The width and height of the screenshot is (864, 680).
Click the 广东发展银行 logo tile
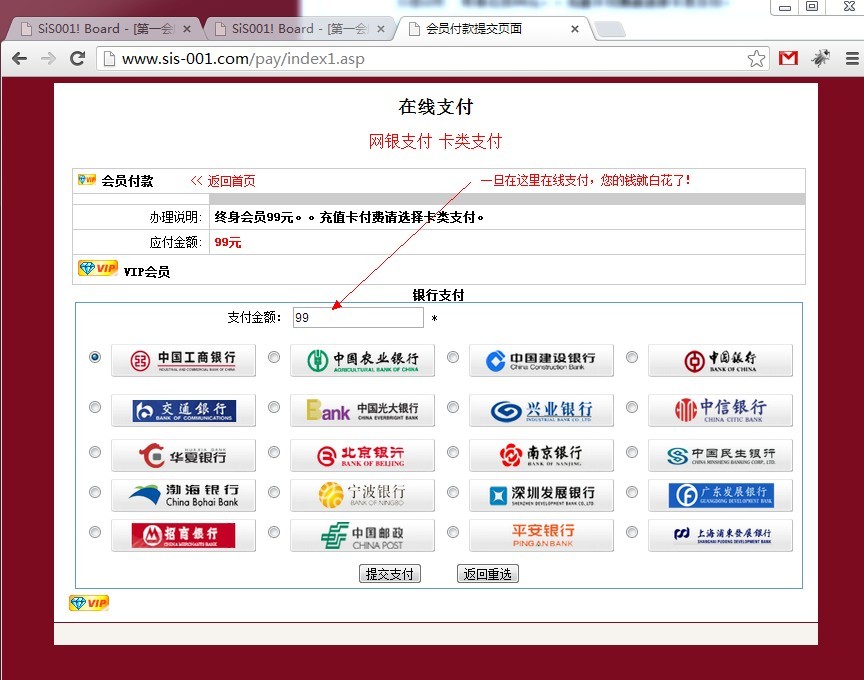(x=720, y=495)
